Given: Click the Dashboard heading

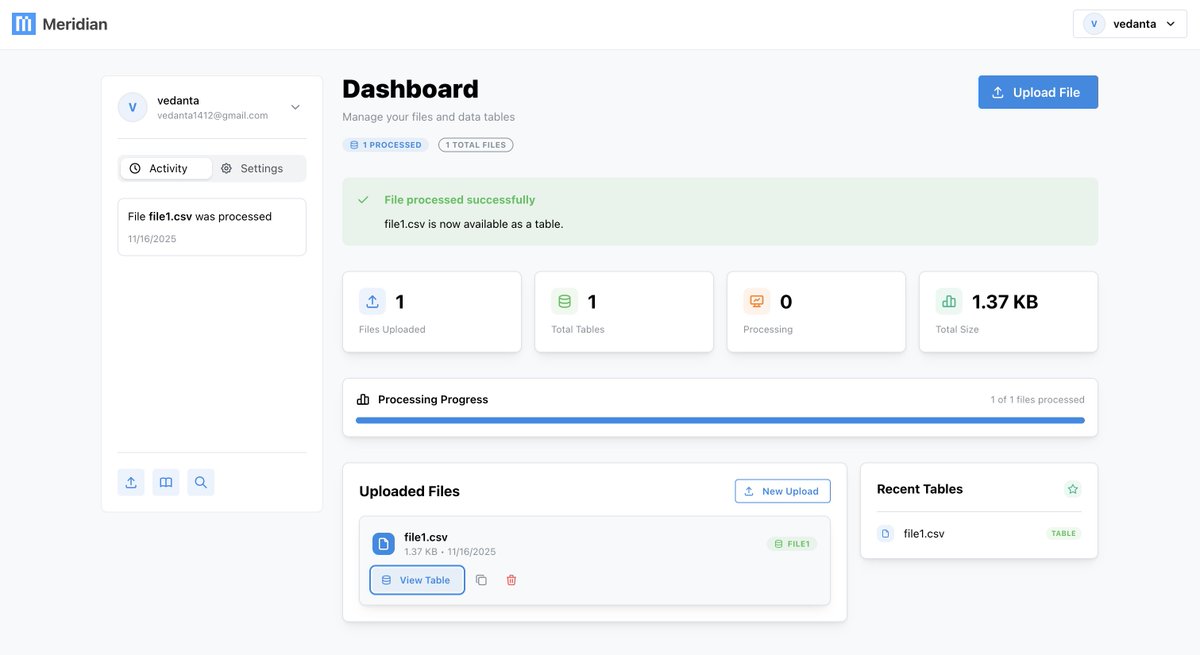Looking at the screenshot, I should (410, 89).
